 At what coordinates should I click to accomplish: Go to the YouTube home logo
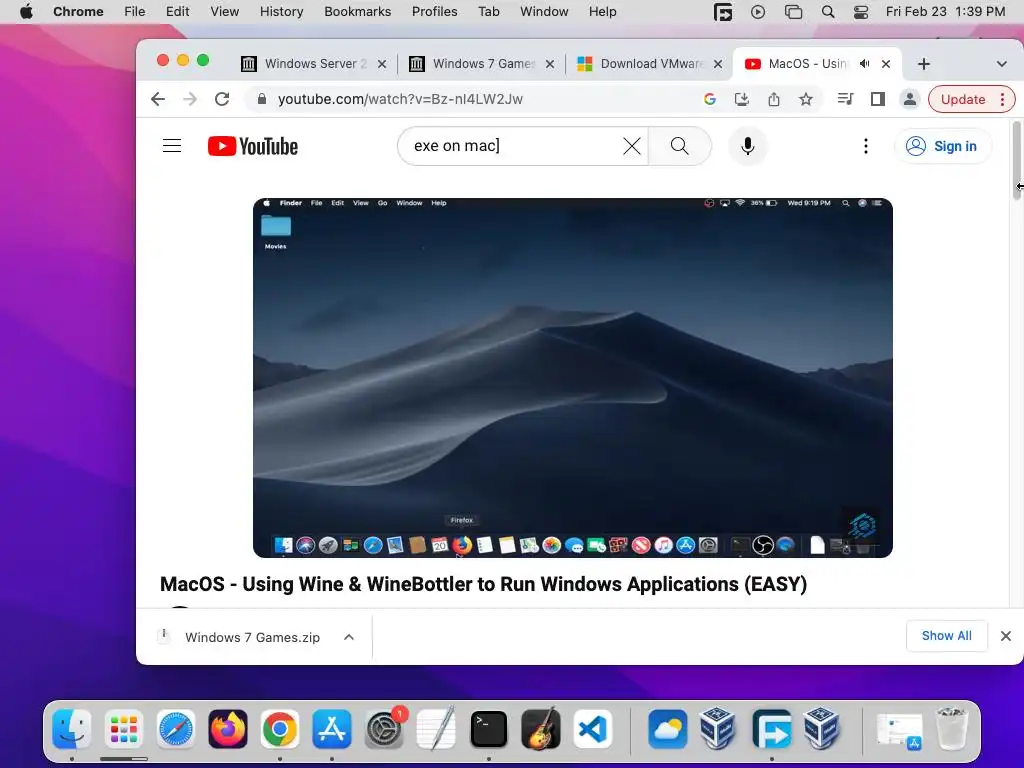click(253, 146)
